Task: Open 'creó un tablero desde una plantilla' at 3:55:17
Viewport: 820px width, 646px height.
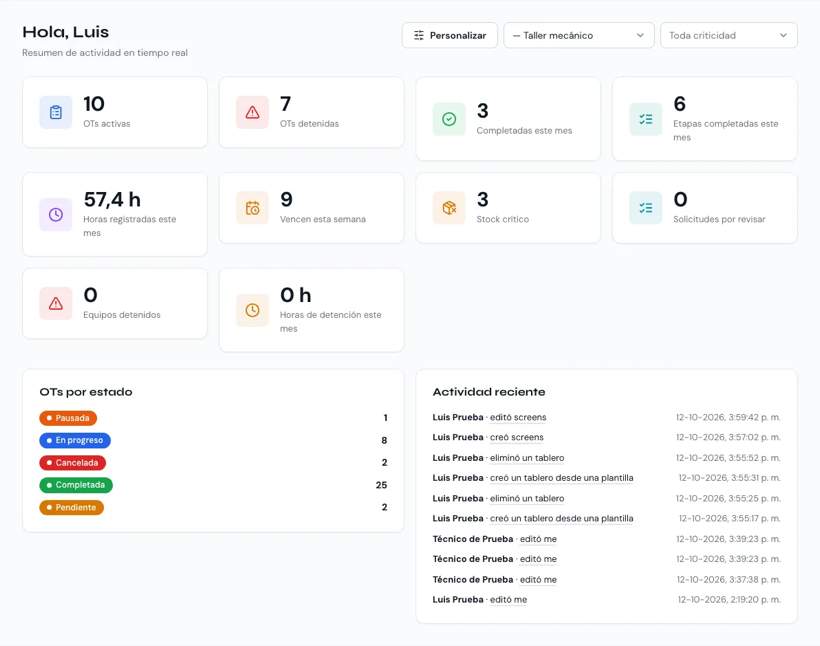Action: [561, 518]
